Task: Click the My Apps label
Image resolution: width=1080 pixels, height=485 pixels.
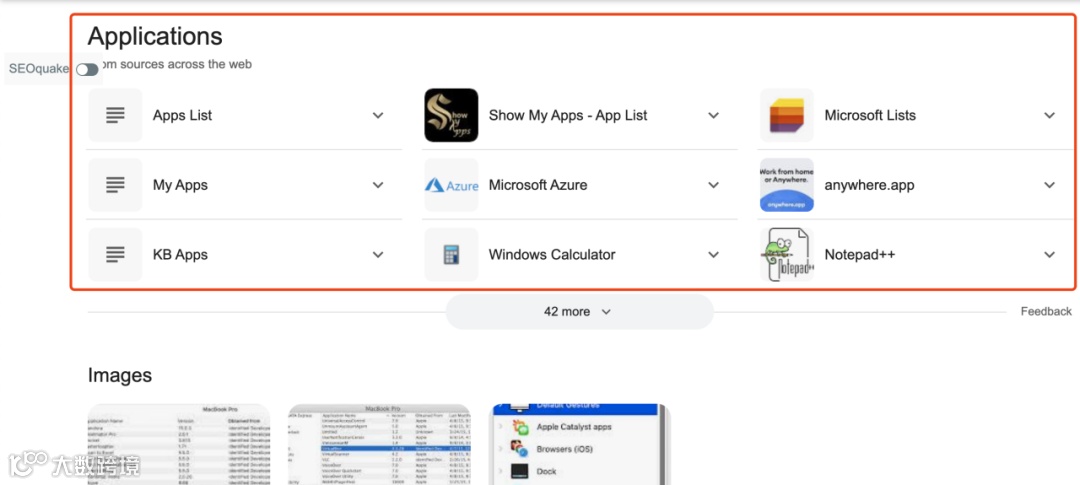Action: [180, 185]
